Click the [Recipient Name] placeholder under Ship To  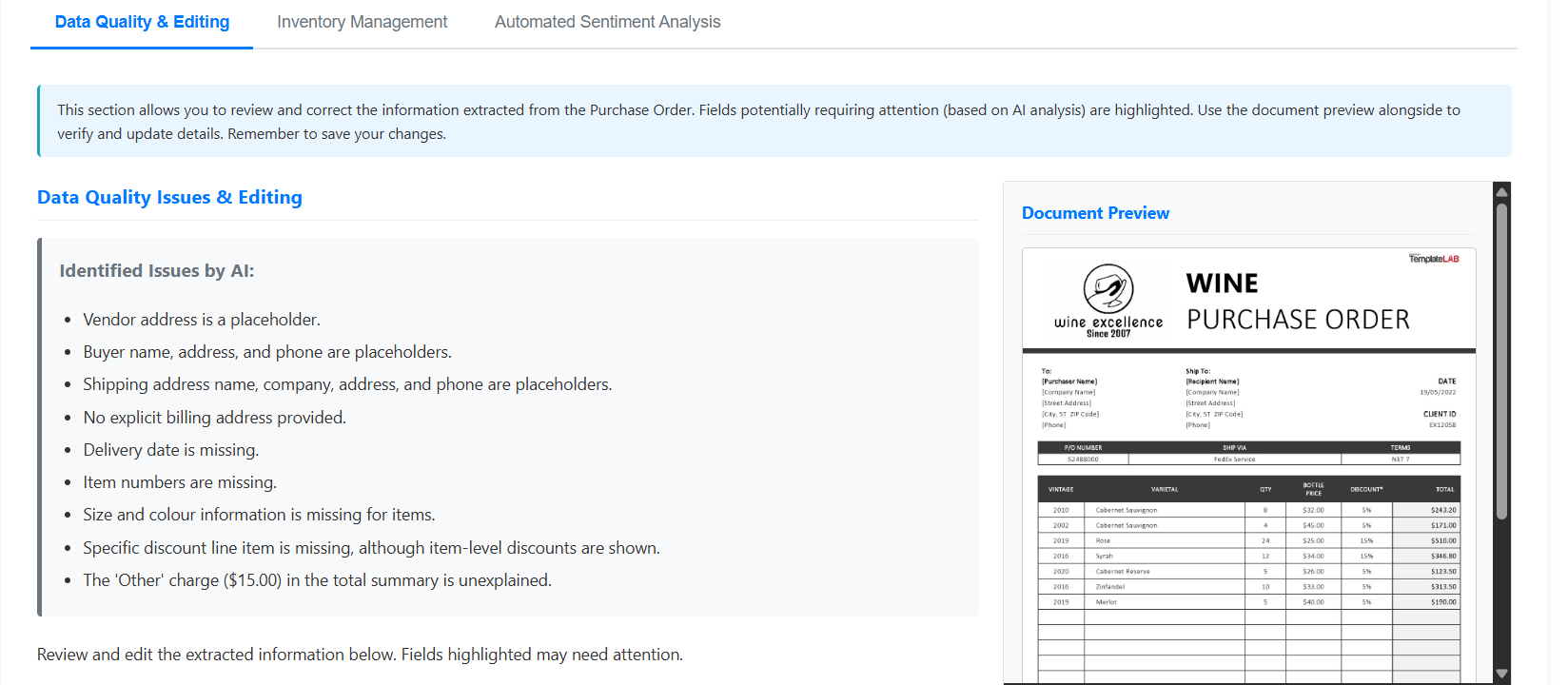coord(1212,382)
